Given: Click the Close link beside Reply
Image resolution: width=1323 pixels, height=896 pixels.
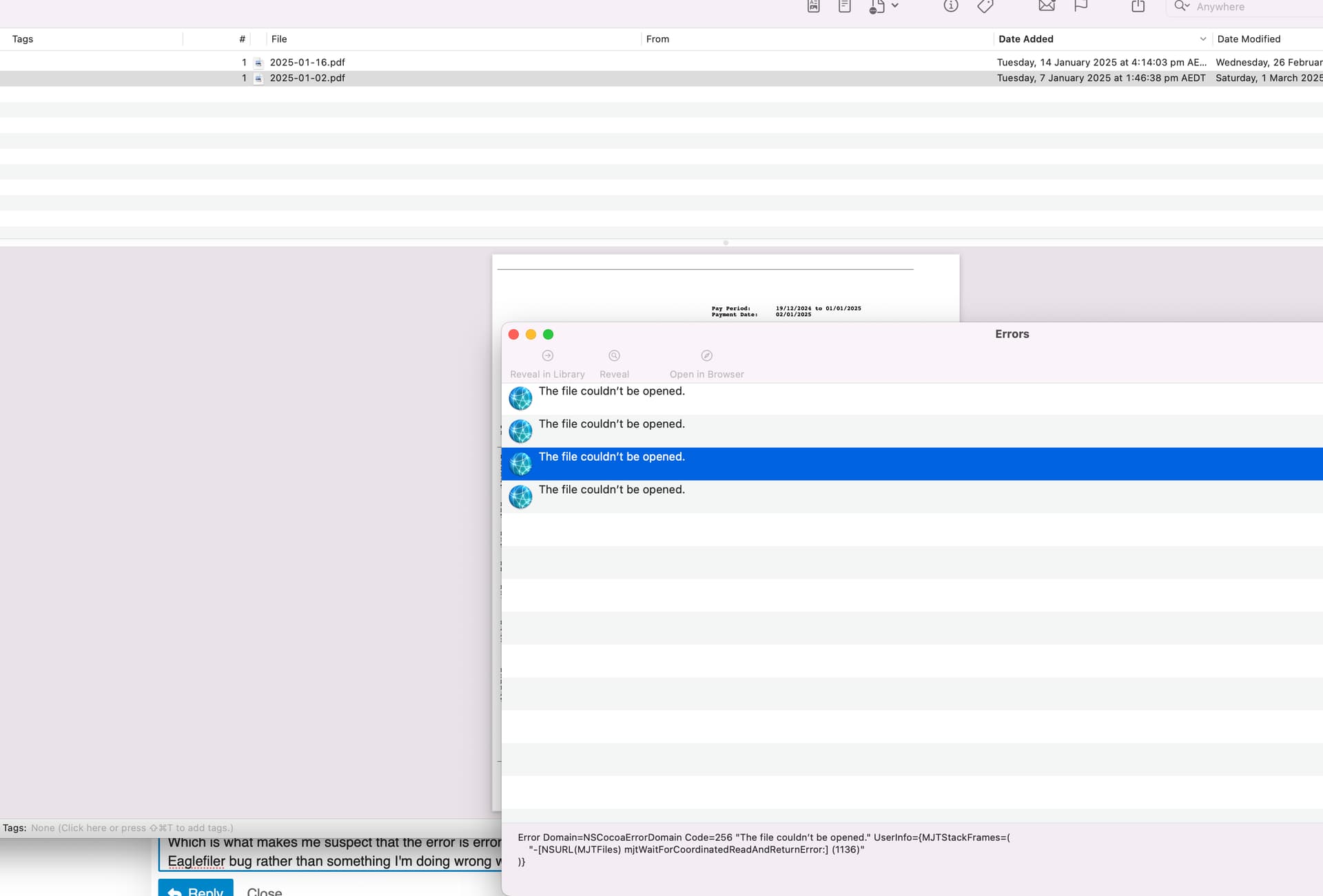Looking at the screenshot, I should (x=265, y=891).
